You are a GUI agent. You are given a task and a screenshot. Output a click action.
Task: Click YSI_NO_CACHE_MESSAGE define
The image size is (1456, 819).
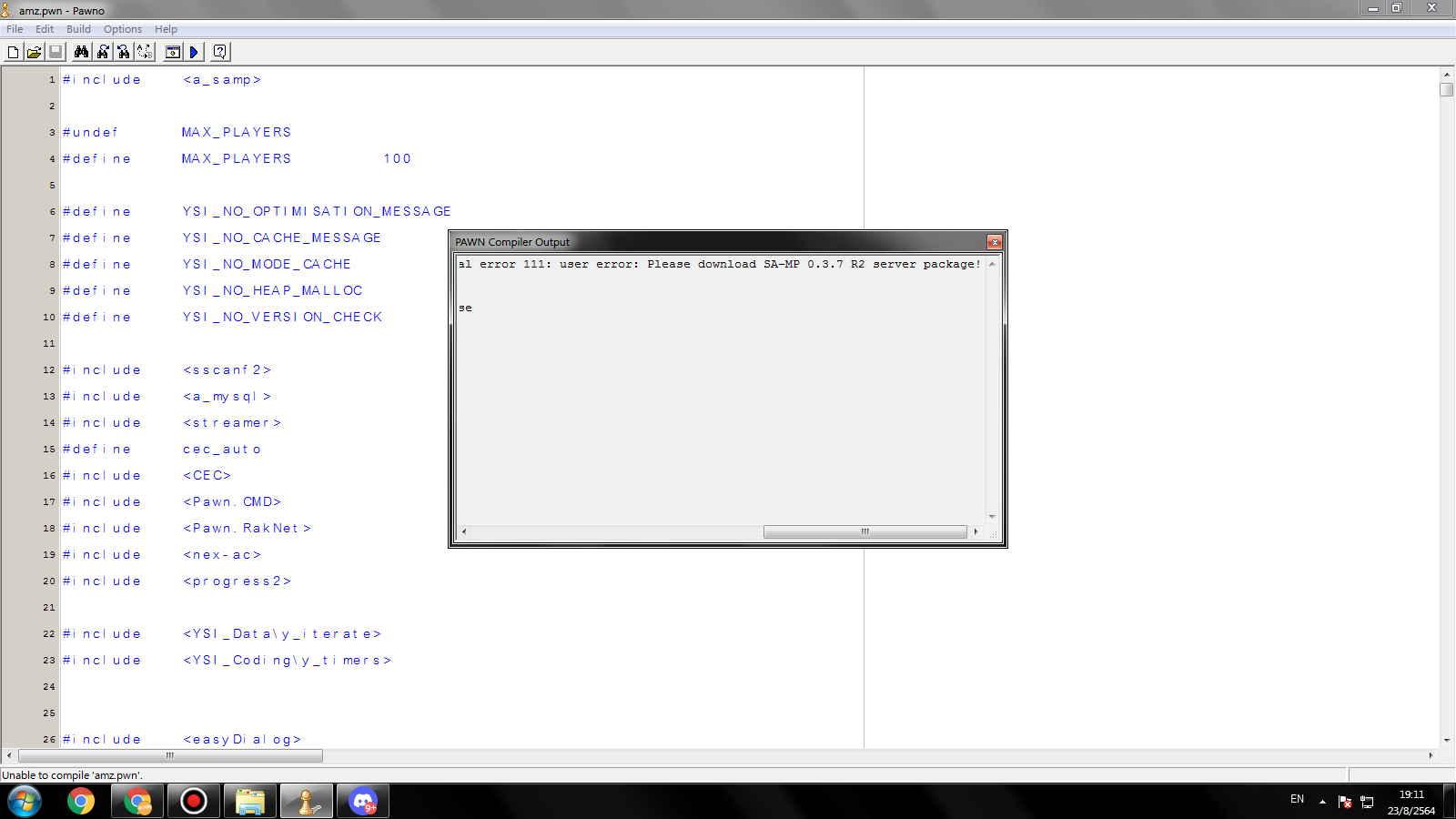tap(281, 238)
